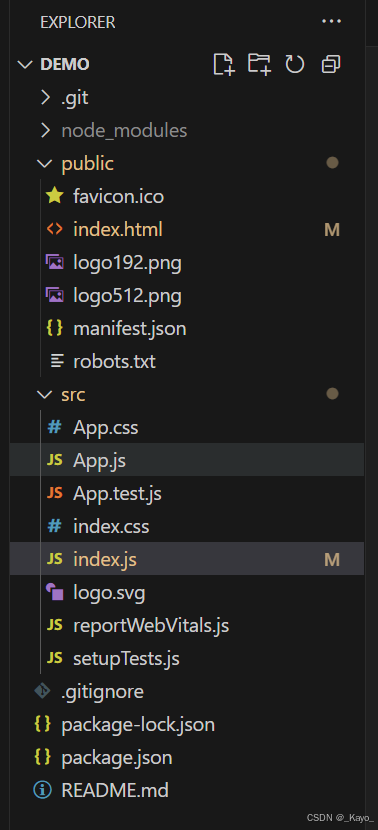The image size is (378, 830).
Task: Click the New Folder icon
Action: coord(259,64)
